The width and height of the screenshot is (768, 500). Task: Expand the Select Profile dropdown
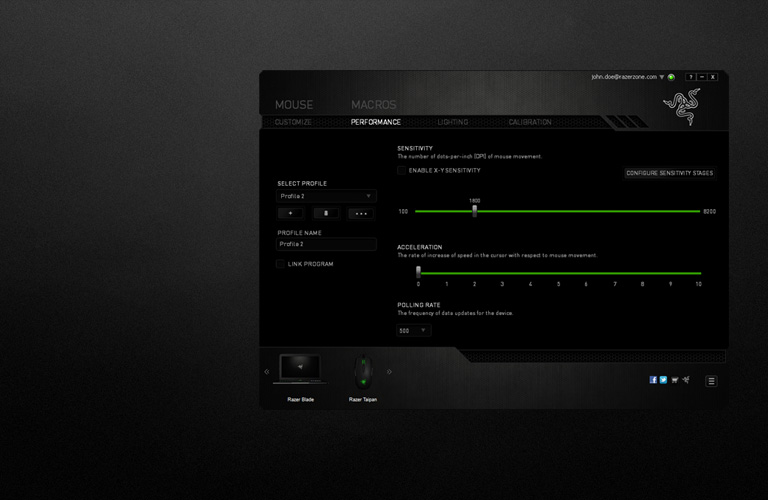[x=326, y=196]
